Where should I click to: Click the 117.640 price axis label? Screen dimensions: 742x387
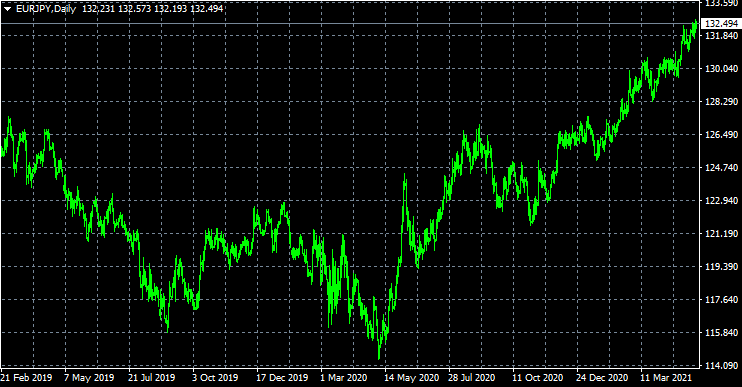721,299
